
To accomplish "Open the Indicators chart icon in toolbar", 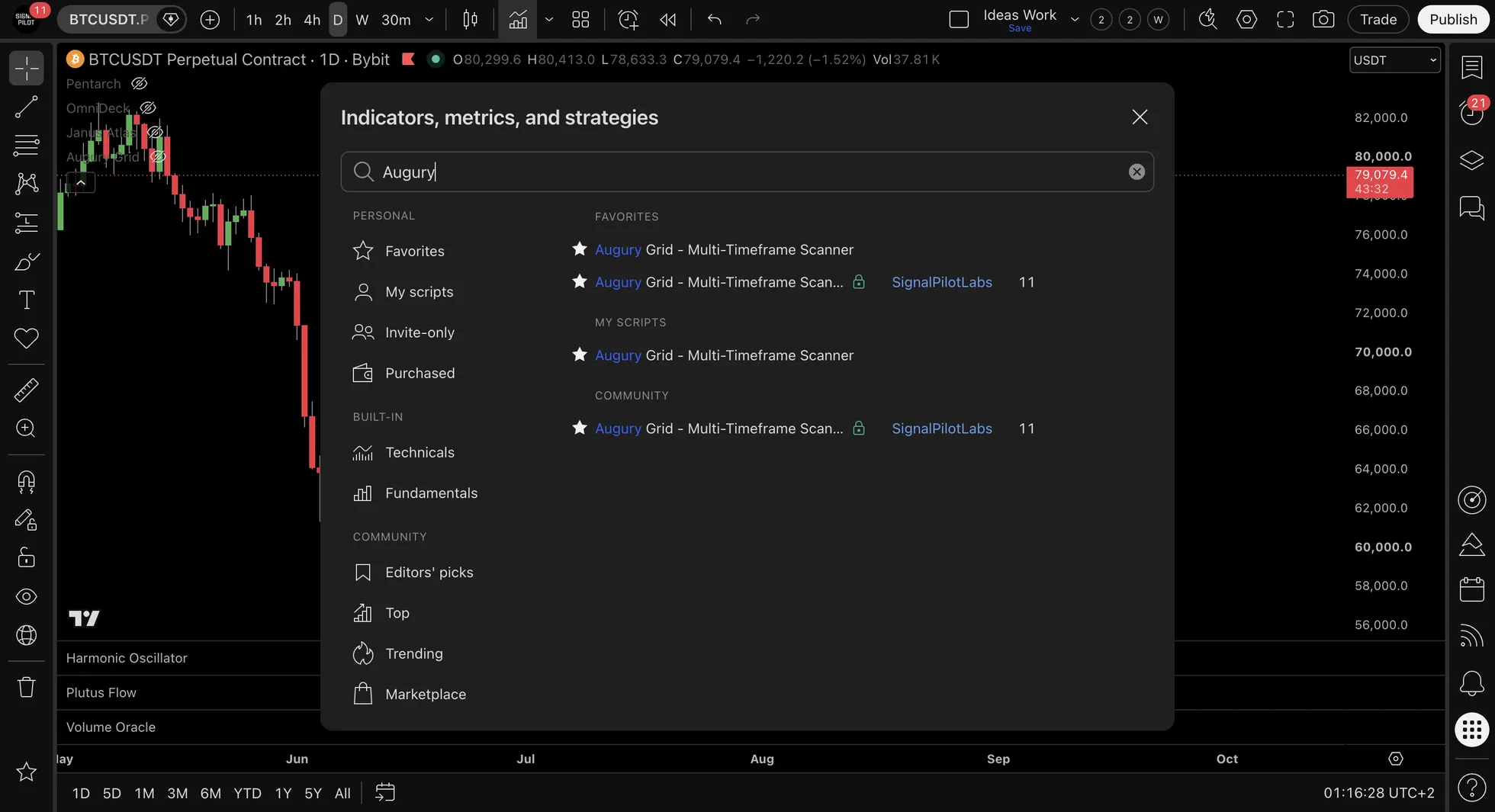I will pyautogui.click(x=518, y=19).
